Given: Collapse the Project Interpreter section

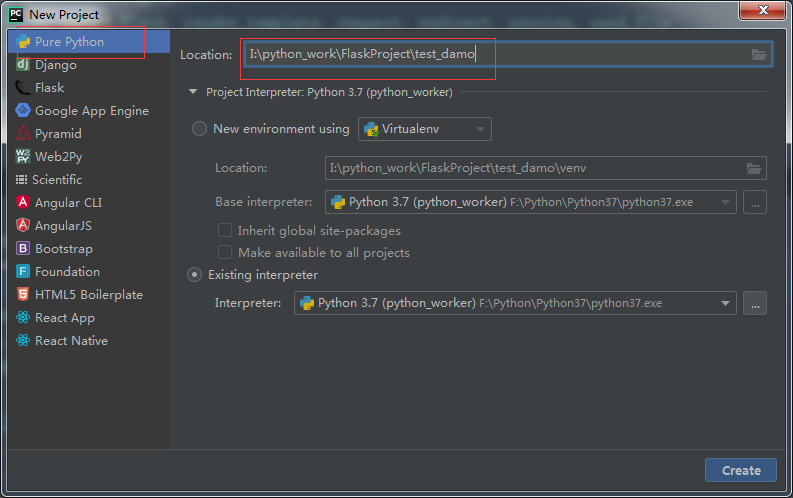Looking at the screenshot, I should (193, 92).
